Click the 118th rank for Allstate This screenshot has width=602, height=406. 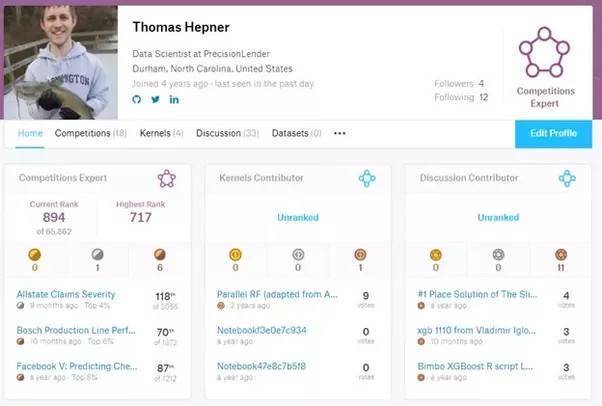165,297
